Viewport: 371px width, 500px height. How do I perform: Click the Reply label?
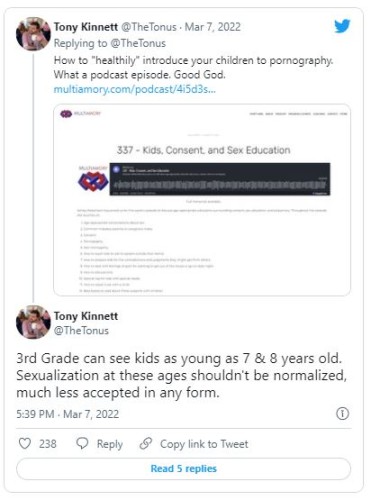[x=110, y=444]
